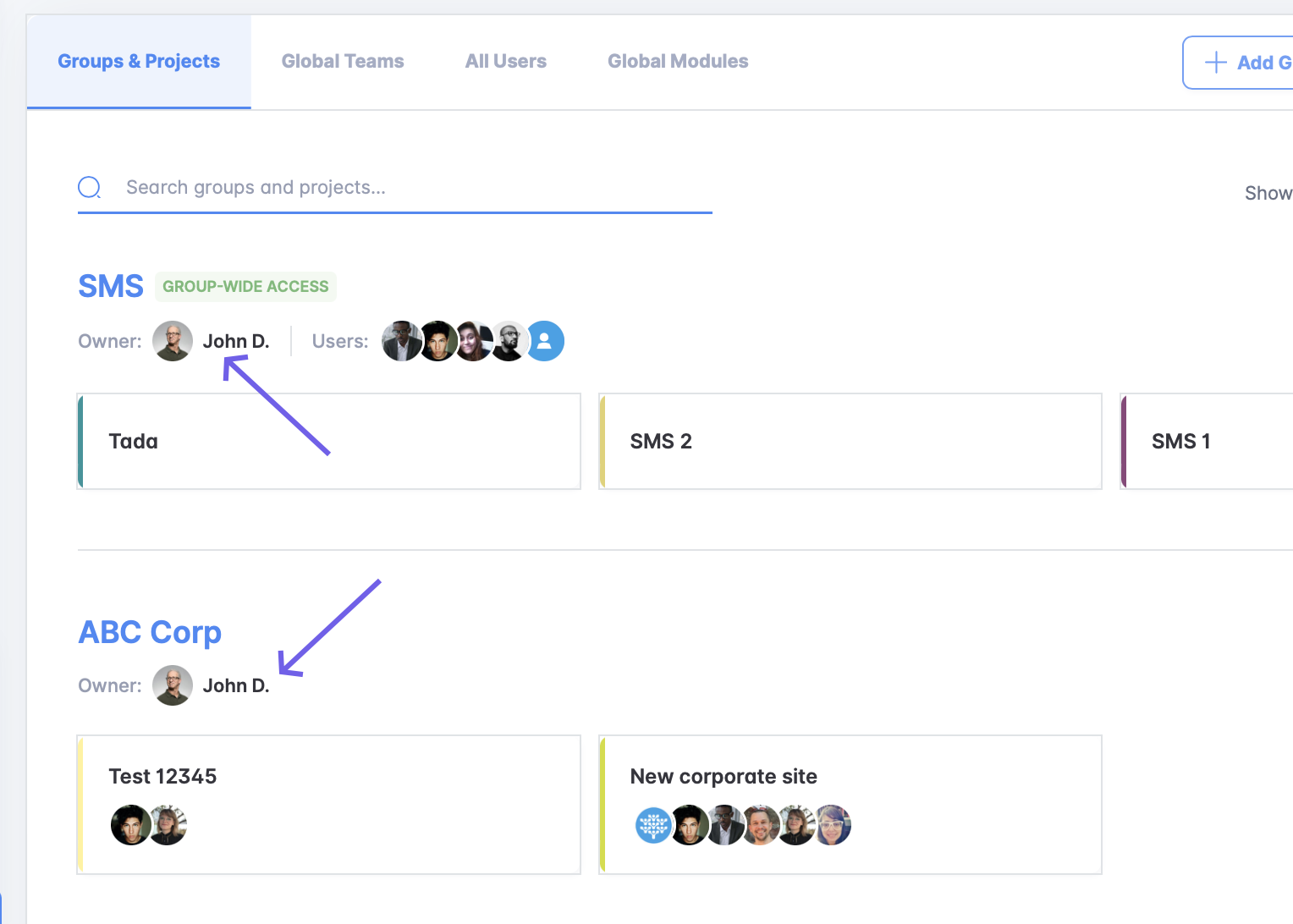Screen dimensions: 1293x924
Task: Open the Tada project card
Action: click(x=329, y=441)
